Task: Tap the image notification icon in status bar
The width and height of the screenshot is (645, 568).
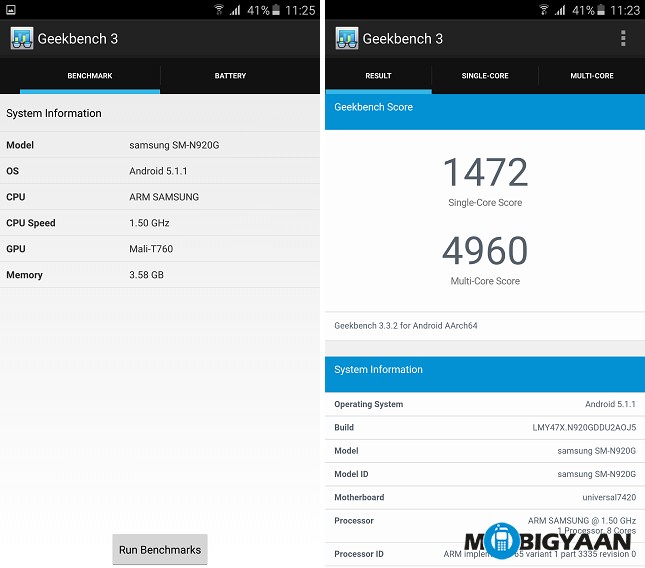Action: pos(11,10)
